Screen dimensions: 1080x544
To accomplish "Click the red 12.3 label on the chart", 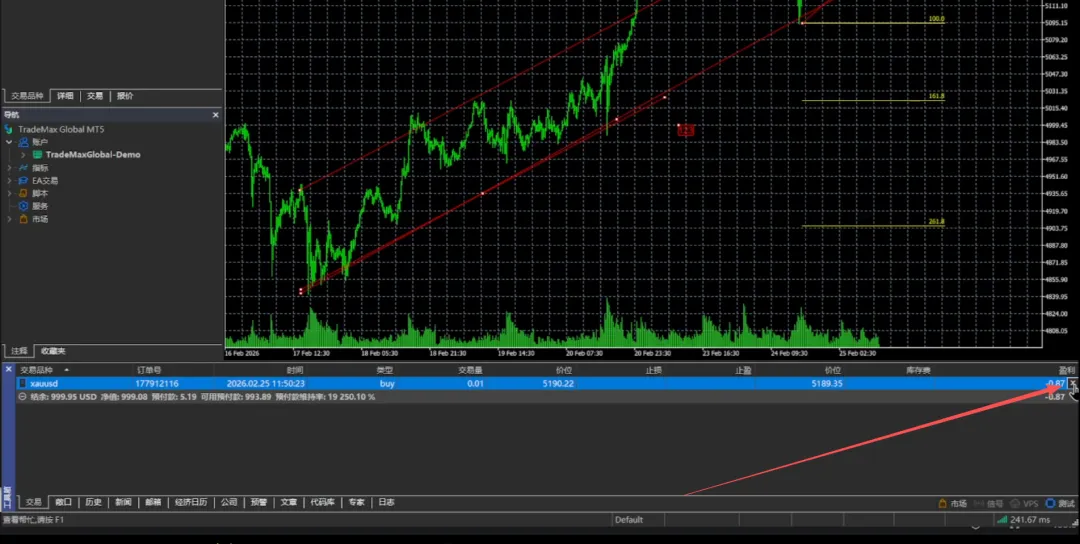I will tap(686, 130).
